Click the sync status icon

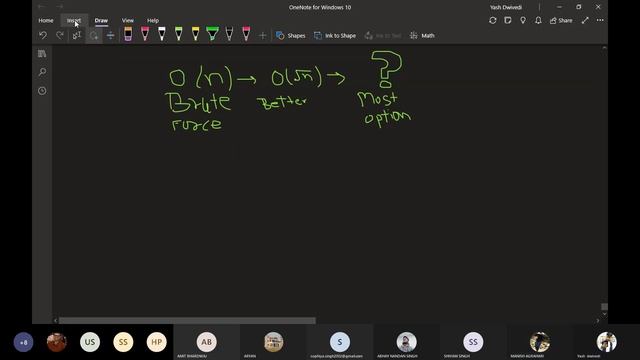click(493, 20)
